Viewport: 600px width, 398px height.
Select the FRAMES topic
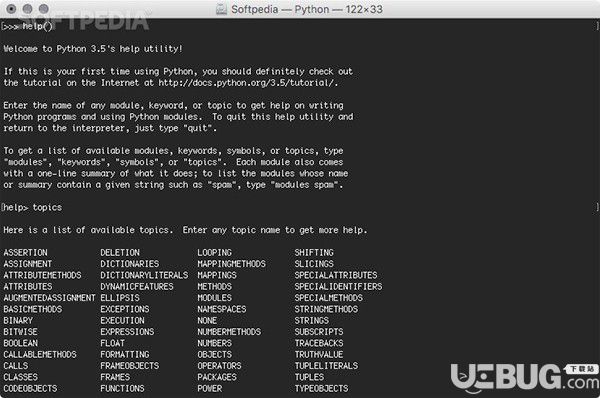point(115,377)
